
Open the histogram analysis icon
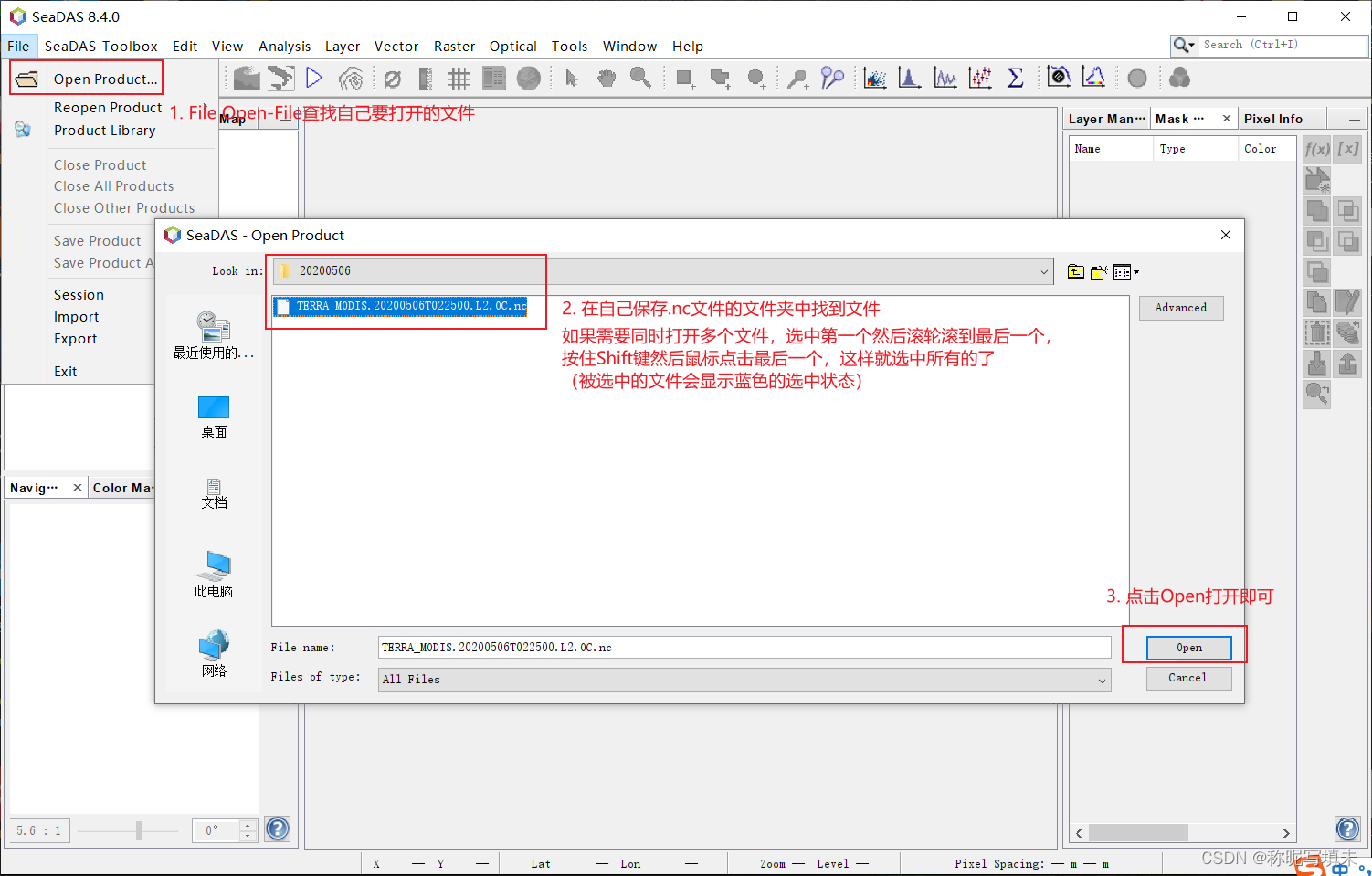(x=910, y=79)
